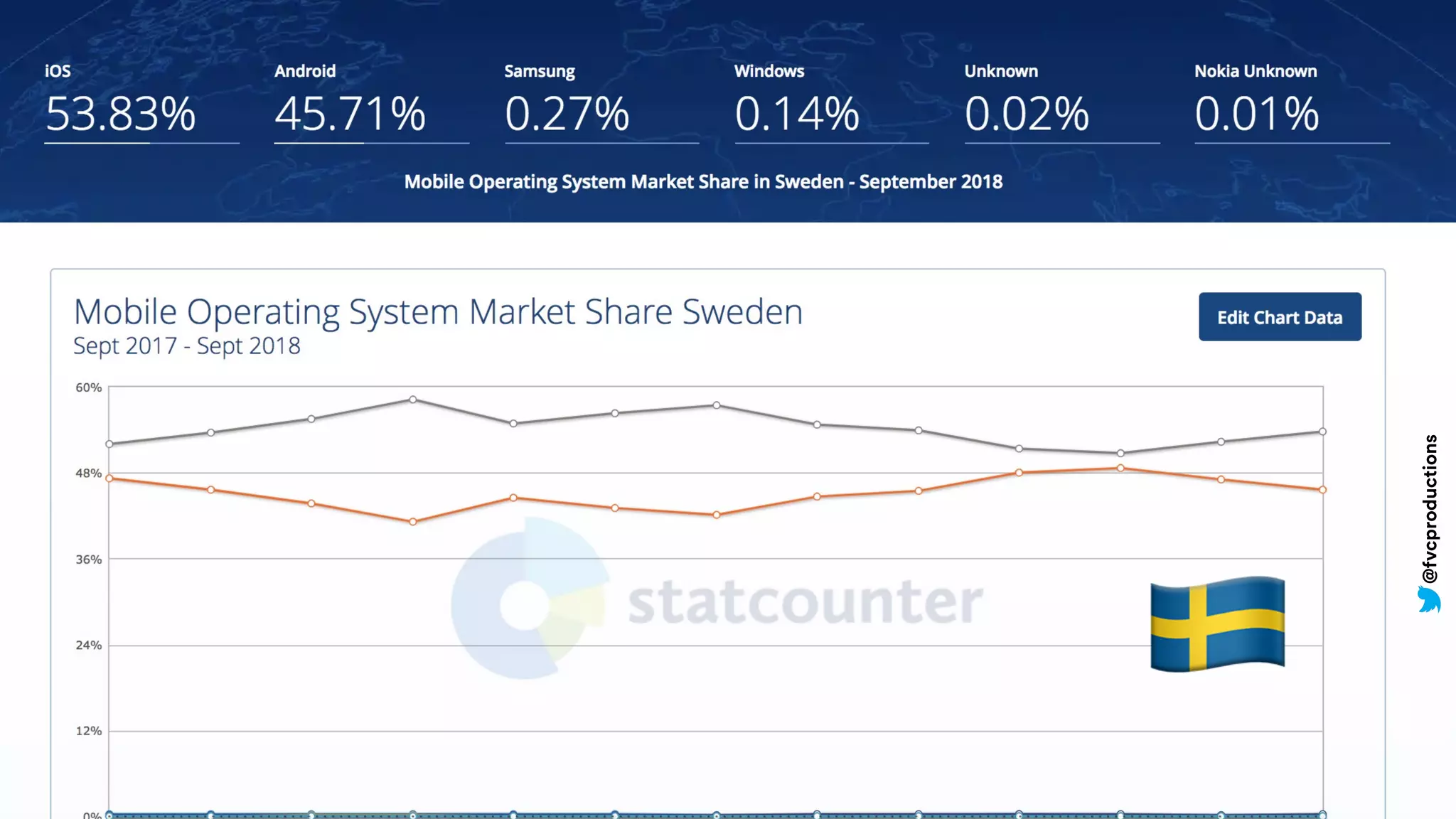Select the Samsung 0.27% statistic
The height and width of the screenshot is (819, 1456).
pyautogui.click(x=567, y=114)
